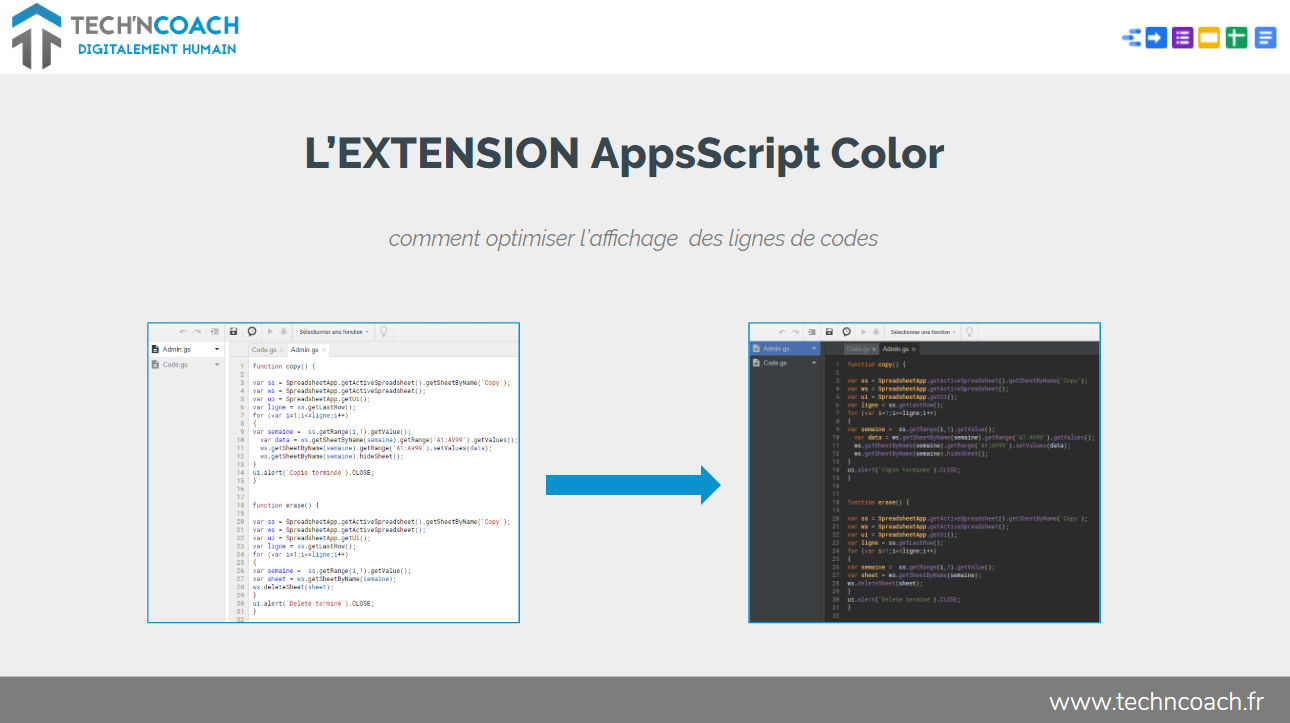Click the Run play icon in the dark editor
Screen dimensions: 1290x723
(x=863, y=331)
